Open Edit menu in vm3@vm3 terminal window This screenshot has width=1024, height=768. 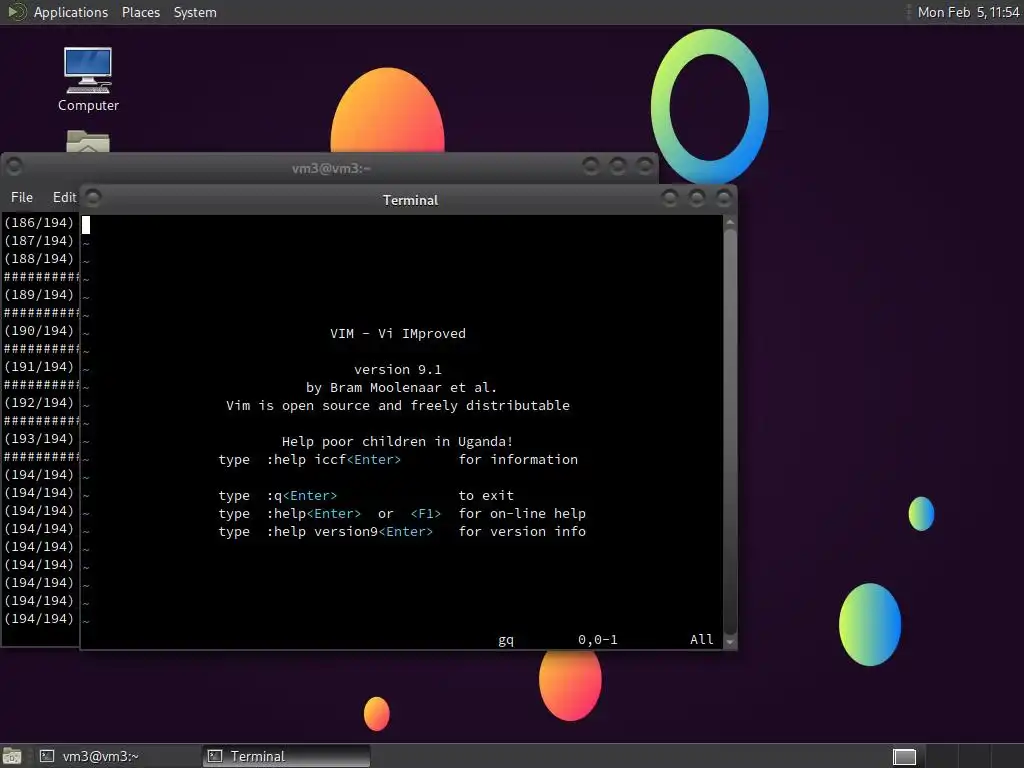[x=64, y=197]
